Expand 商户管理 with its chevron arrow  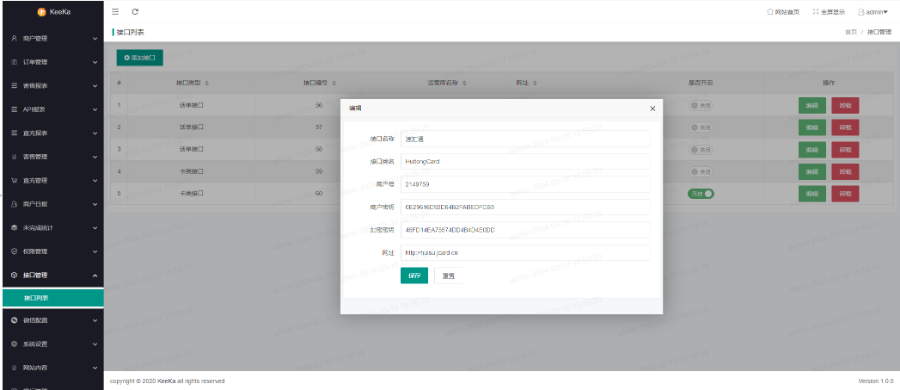coord(95,38)
